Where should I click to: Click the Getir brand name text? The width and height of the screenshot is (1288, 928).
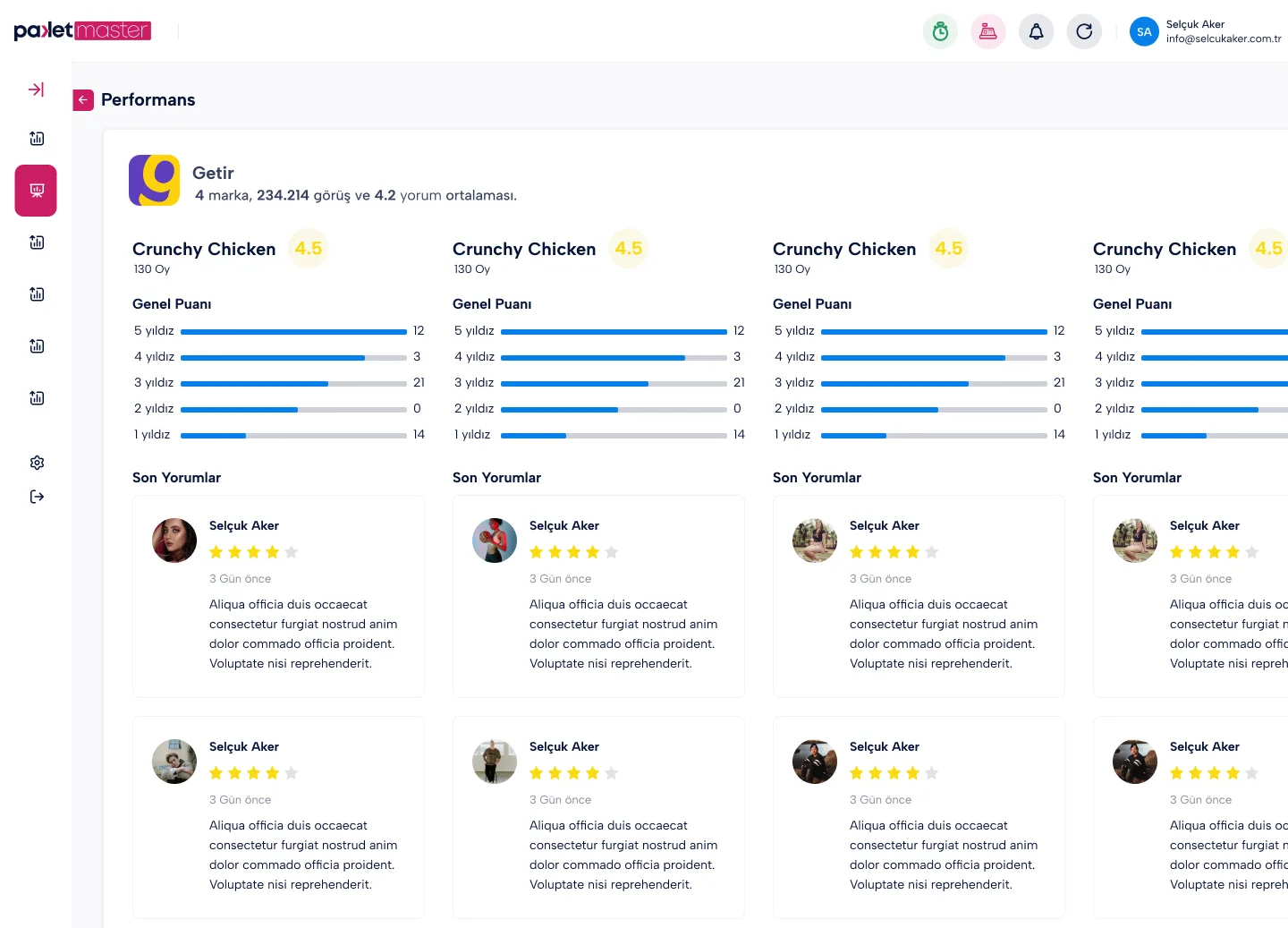[213, 173]
